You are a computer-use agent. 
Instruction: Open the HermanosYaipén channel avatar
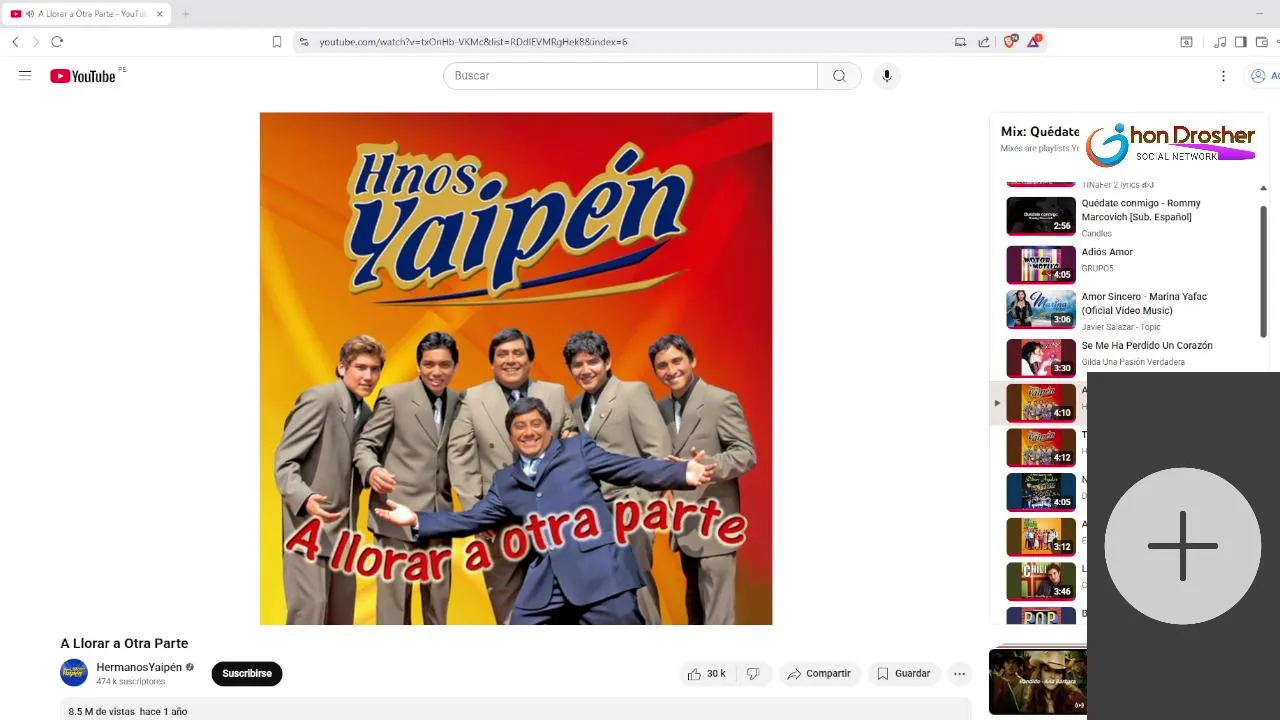point(74,673)
